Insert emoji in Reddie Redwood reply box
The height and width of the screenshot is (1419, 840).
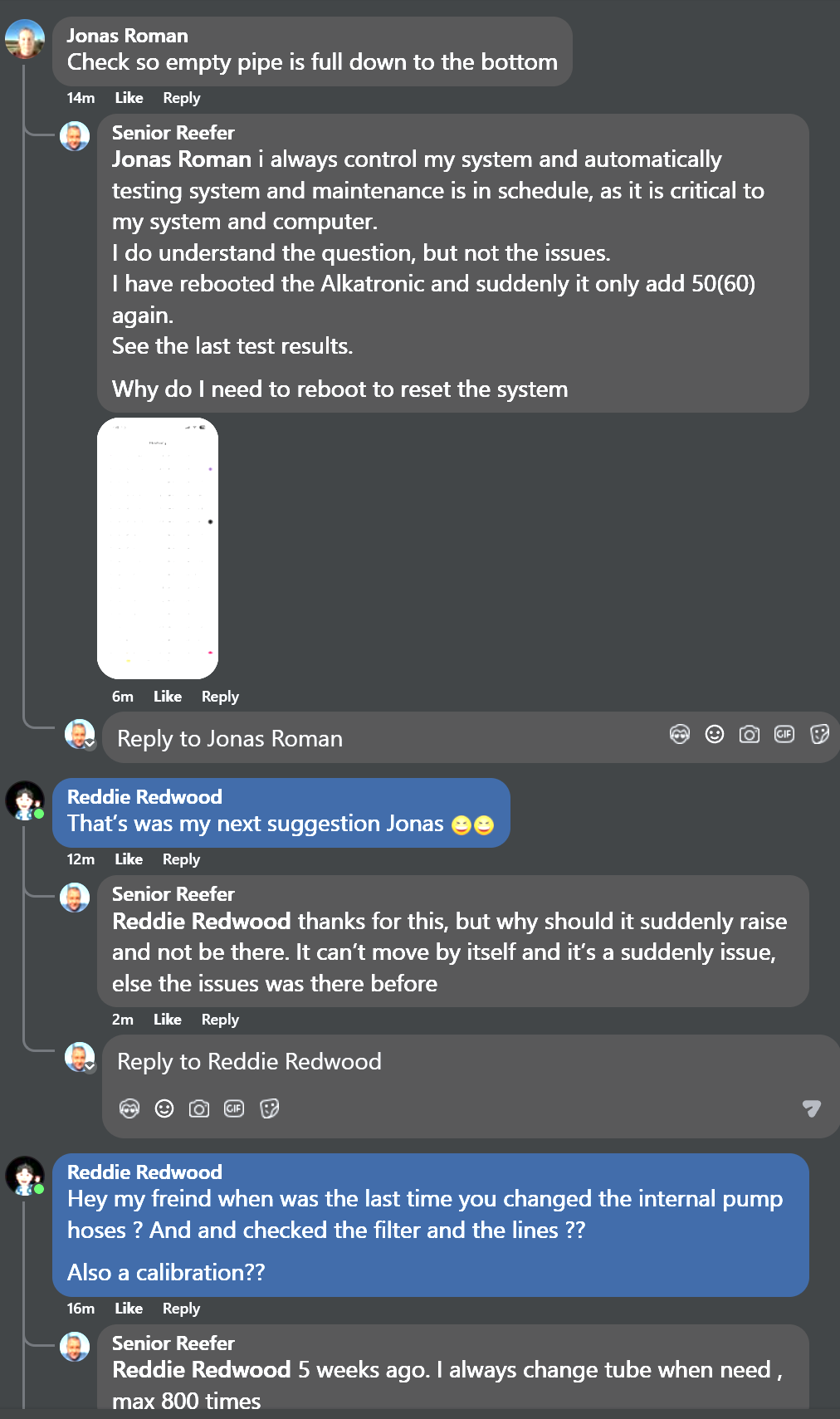click(x=164, y=1108)
